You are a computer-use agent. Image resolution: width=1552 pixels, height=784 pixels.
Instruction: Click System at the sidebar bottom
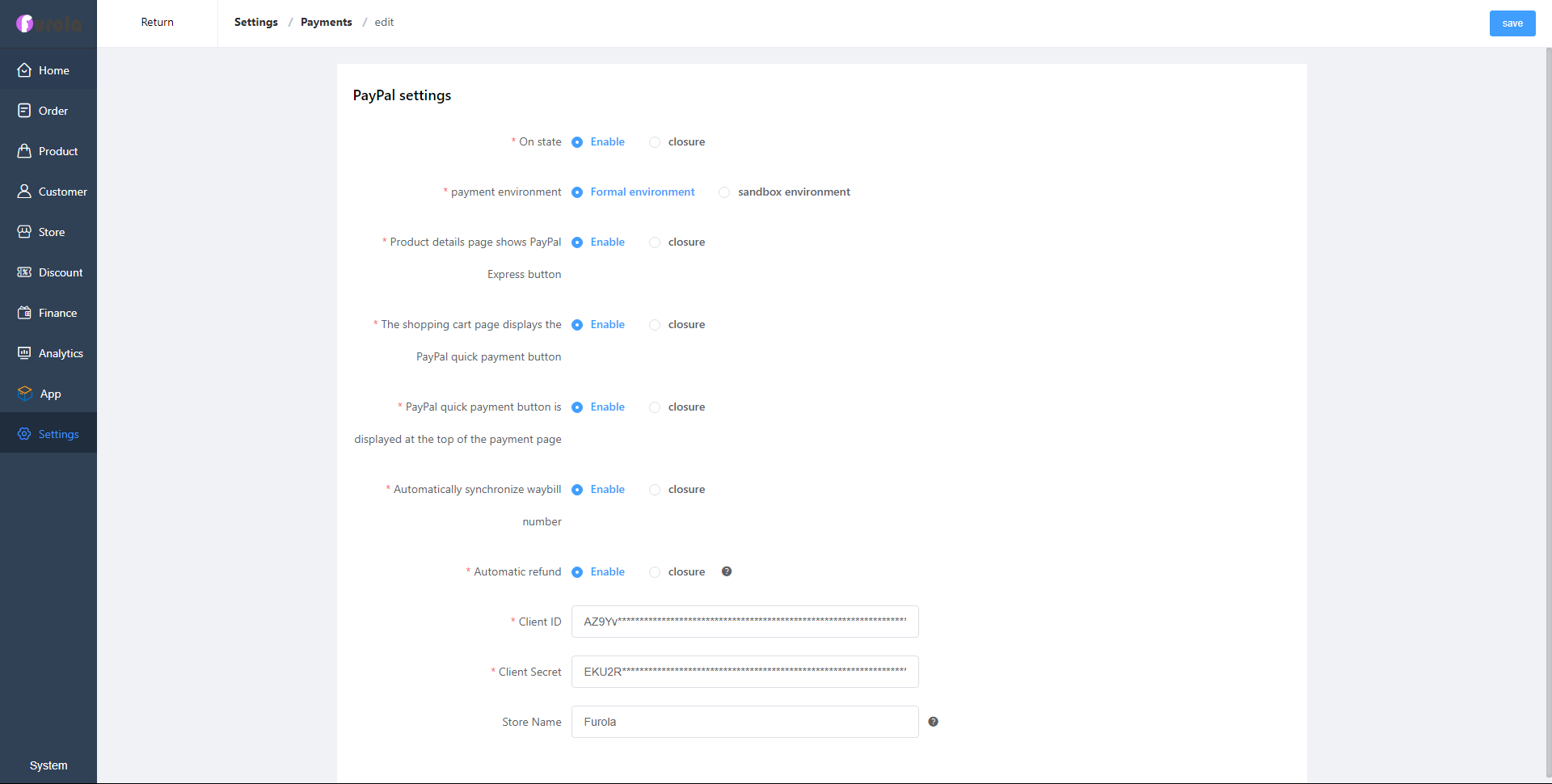tap(48, 765)
